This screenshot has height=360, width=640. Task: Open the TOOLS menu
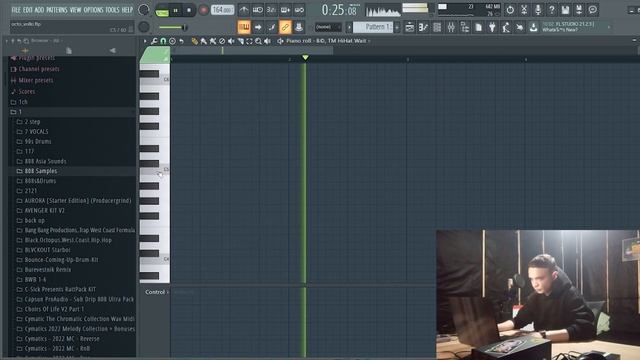pyautogui.click(x=113, y=10)
